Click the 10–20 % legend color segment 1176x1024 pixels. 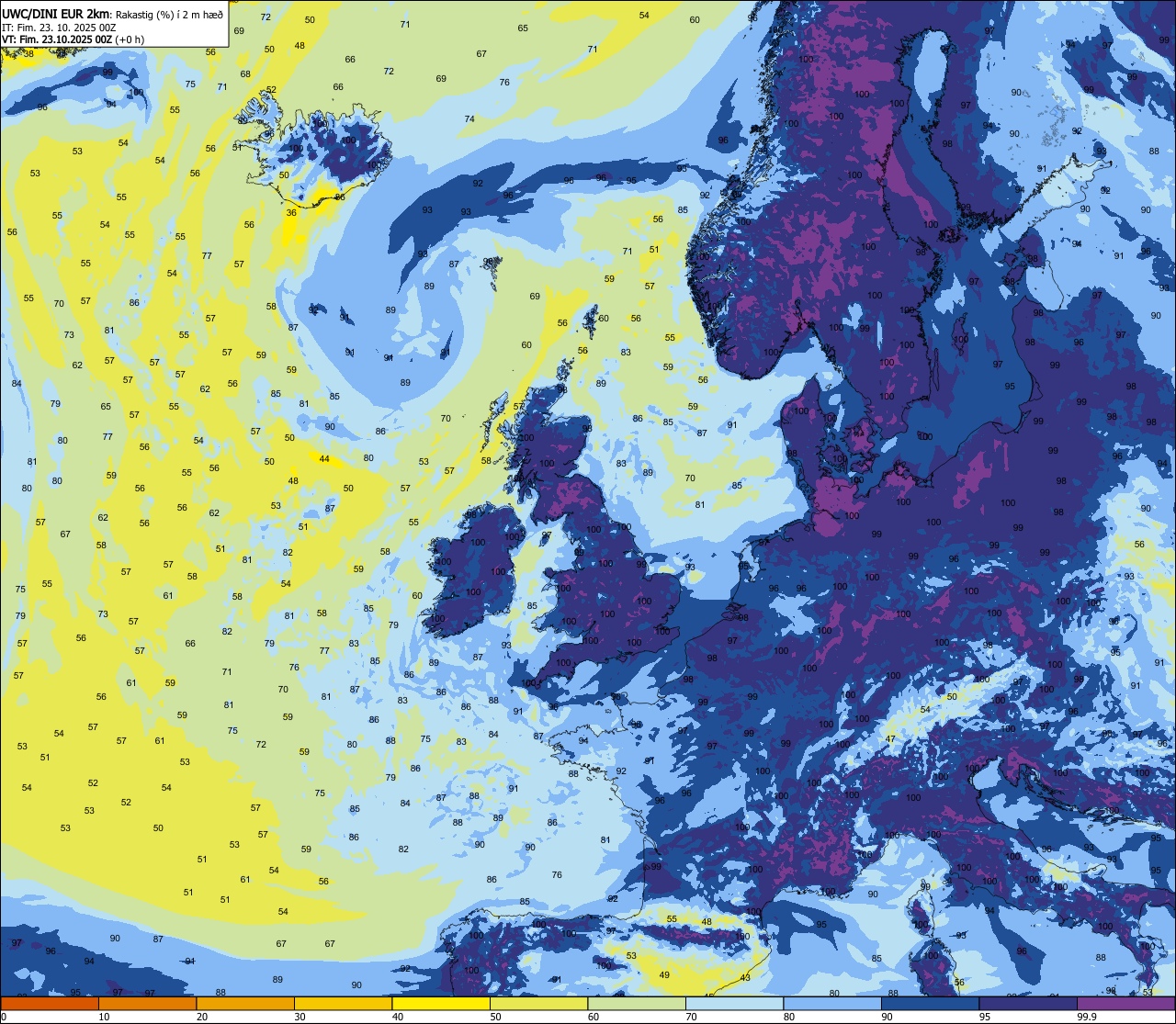(x=147, y=1003)
